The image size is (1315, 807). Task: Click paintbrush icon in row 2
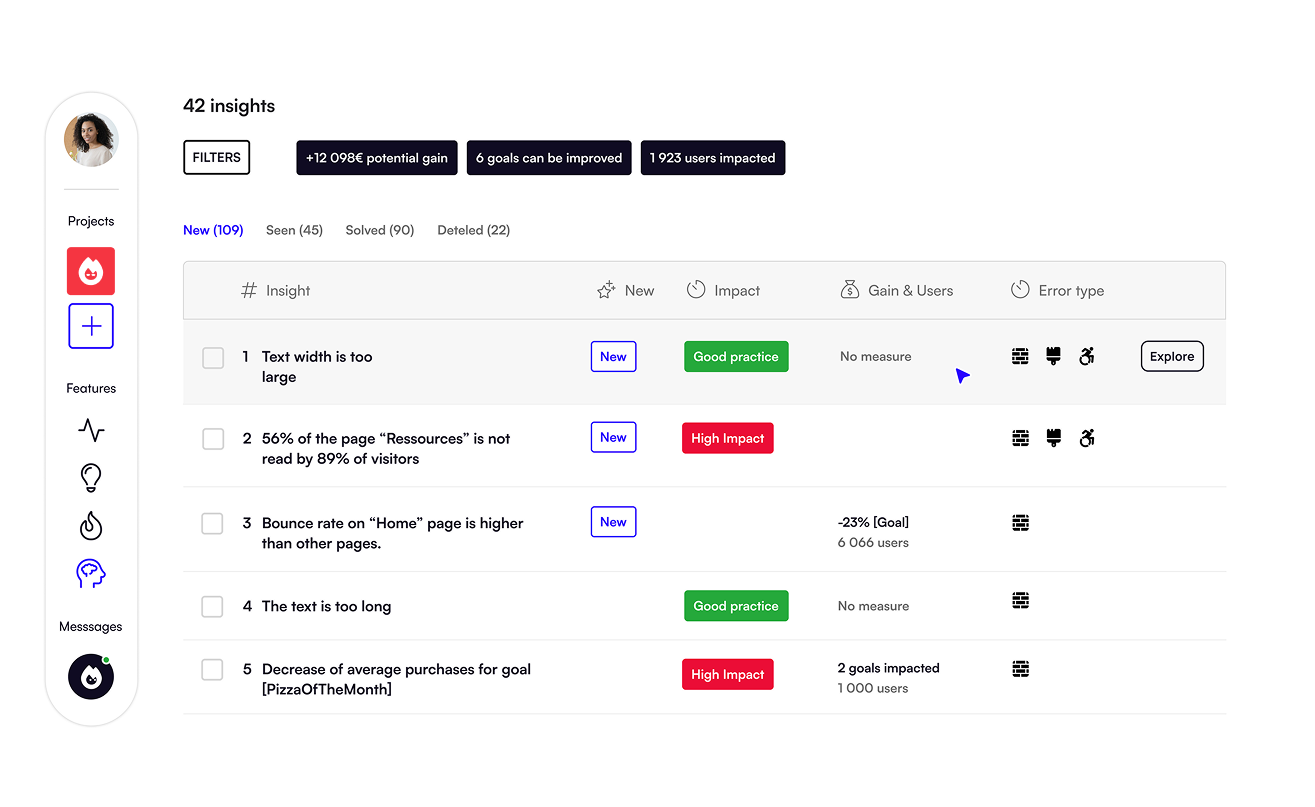tap(1053, 438)
